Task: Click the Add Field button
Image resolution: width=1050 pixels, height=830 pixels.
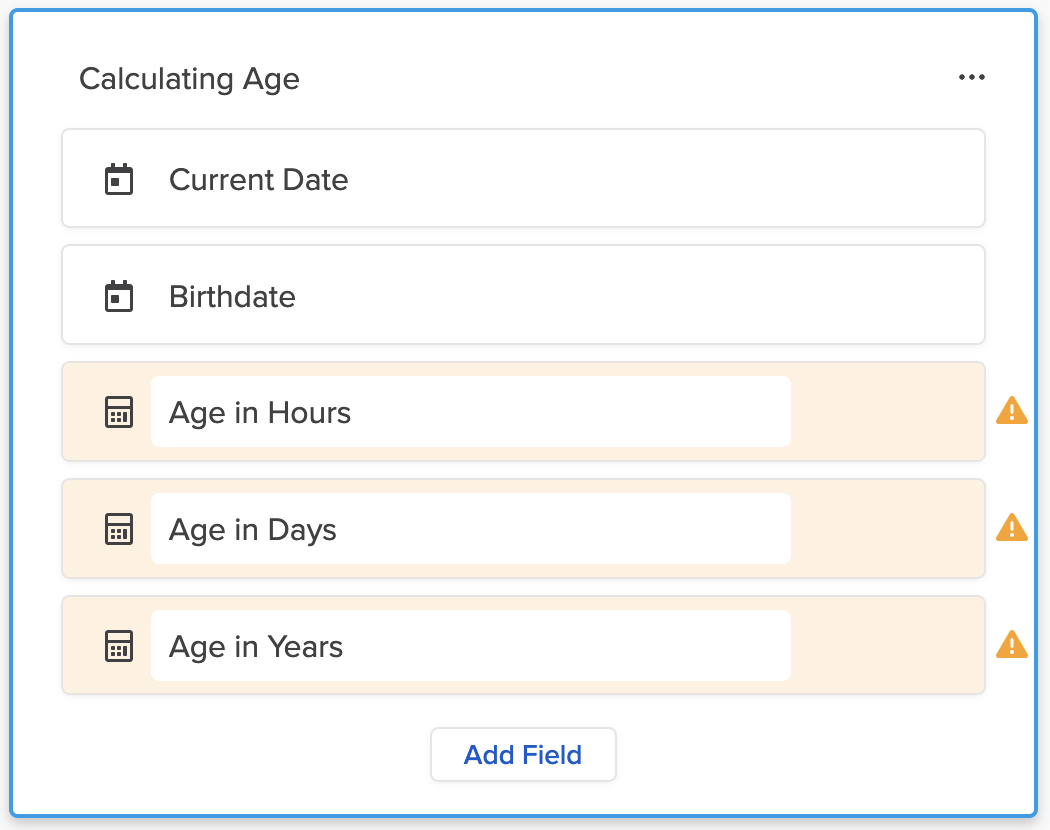Action: [523, 754]
